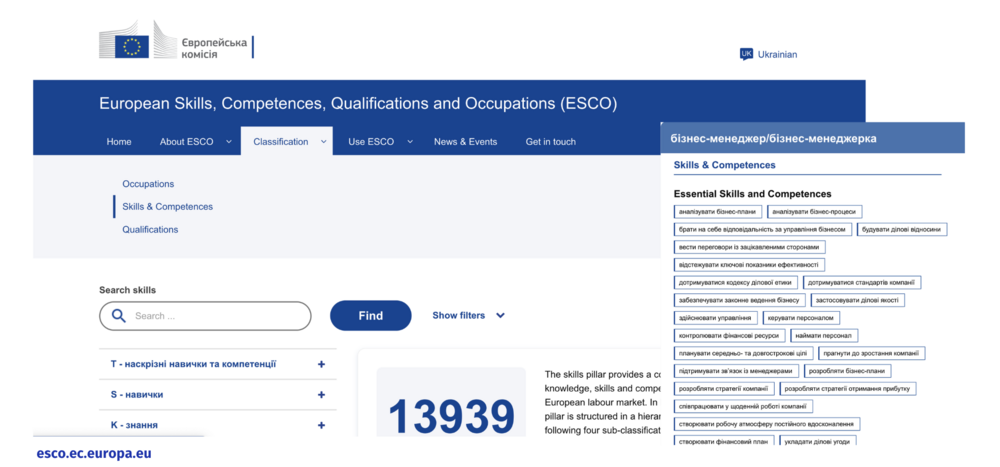Click the Skills & Competences panel heading
This screenshot has width=1000, height=467.
point(724,165)
